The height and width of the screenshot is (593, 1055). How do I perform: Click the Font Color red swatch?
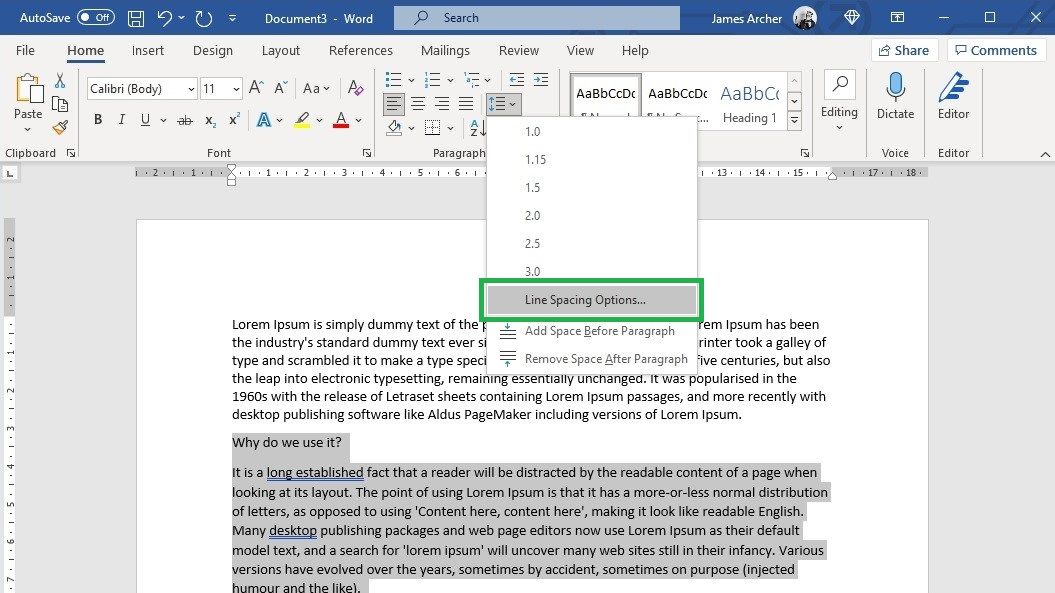pyautogui.click(x=341, y=119)
